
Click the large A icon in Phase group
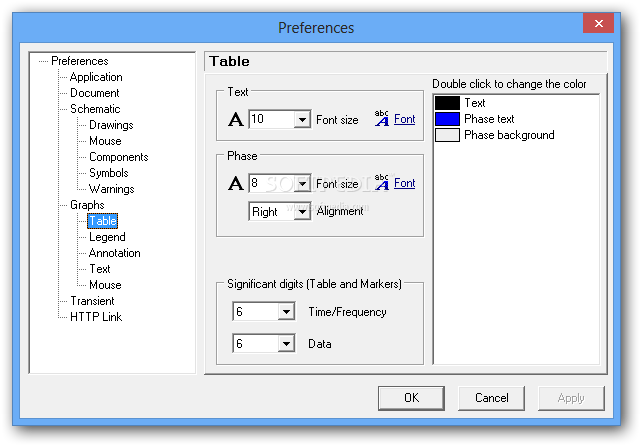236,184
